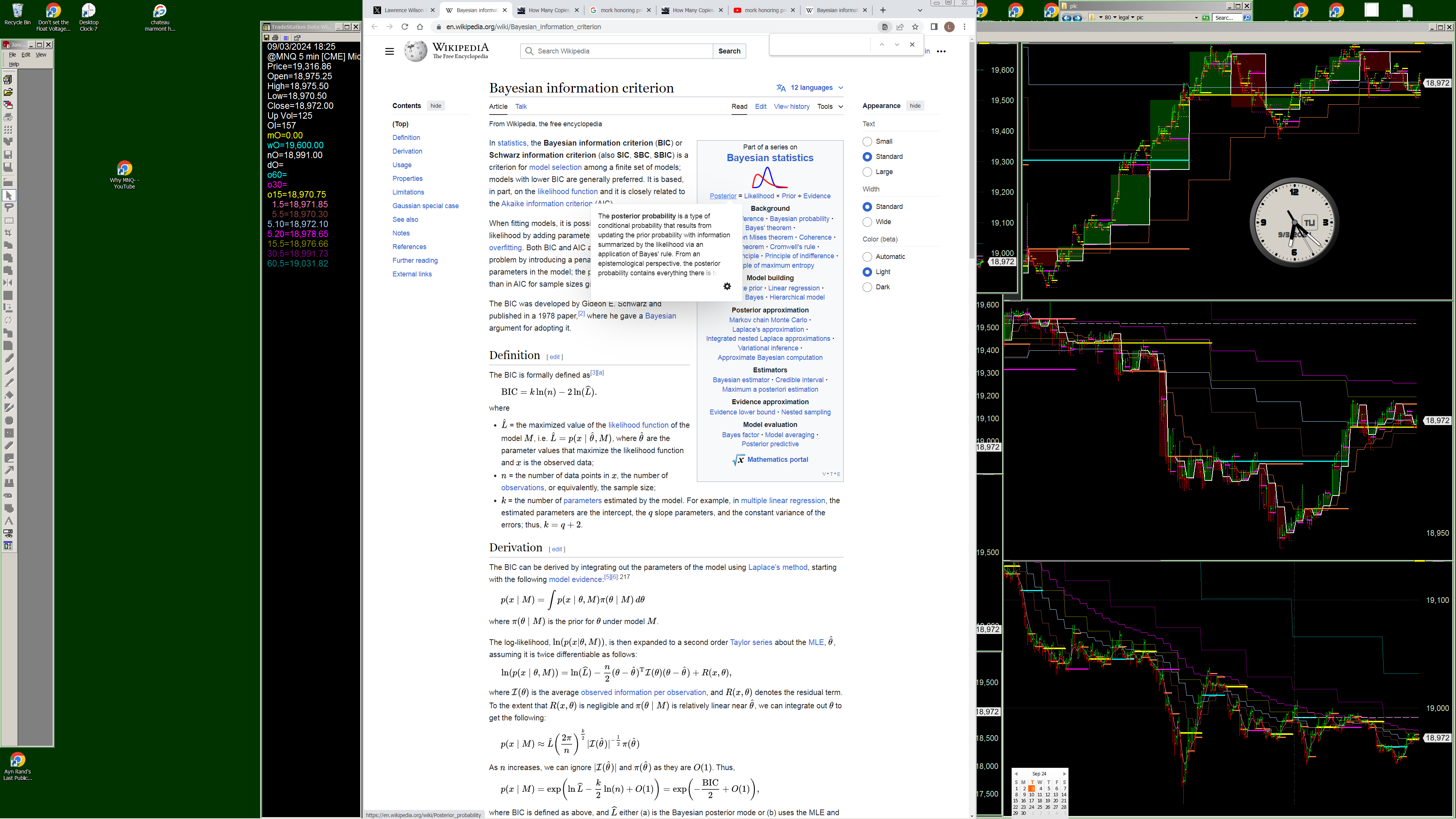Open the Chrome three-dot menu
This screenshot has height=819, width=1456.
tap(964, 27)
